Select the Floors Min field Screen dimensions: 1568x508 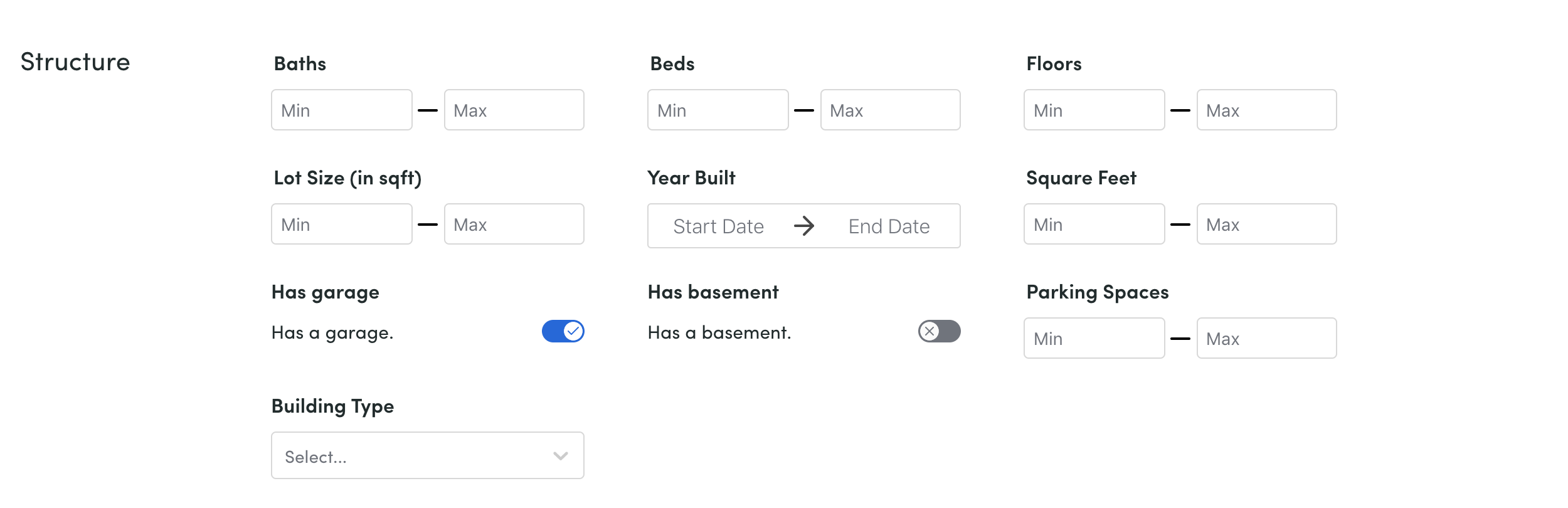pos(1094,110)
